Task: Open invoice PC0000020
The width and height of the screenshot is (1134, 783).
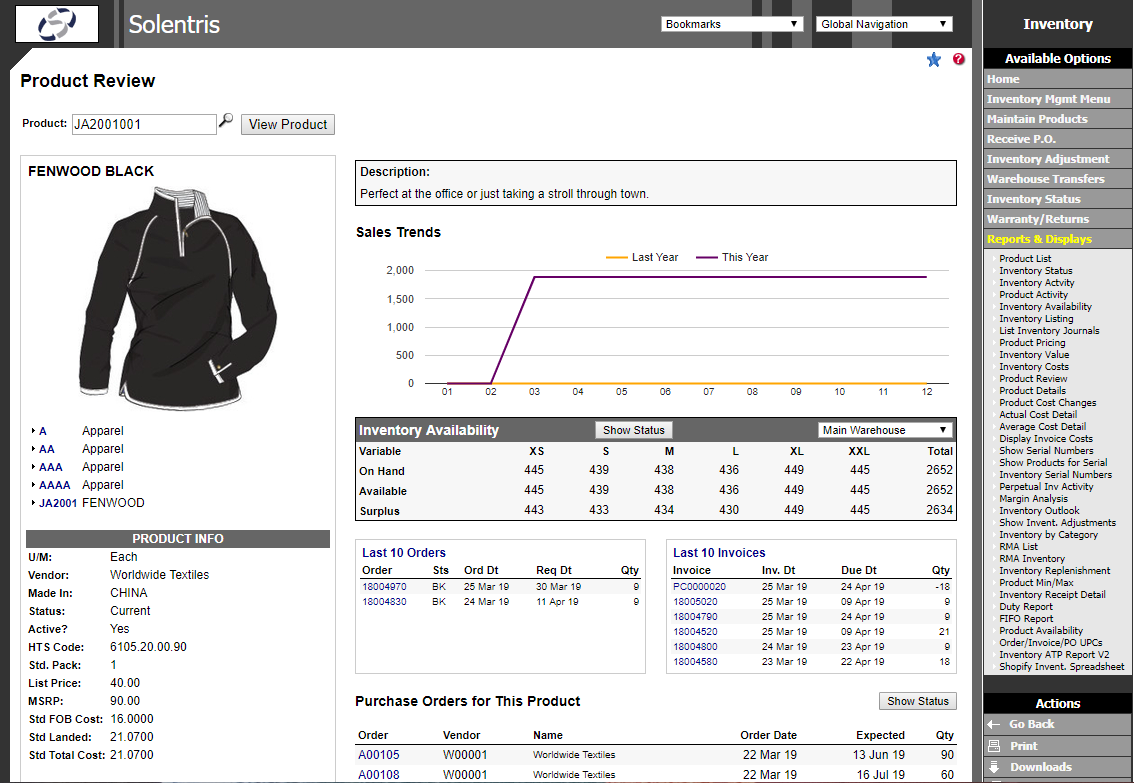Action: click(x=699, y=587)
